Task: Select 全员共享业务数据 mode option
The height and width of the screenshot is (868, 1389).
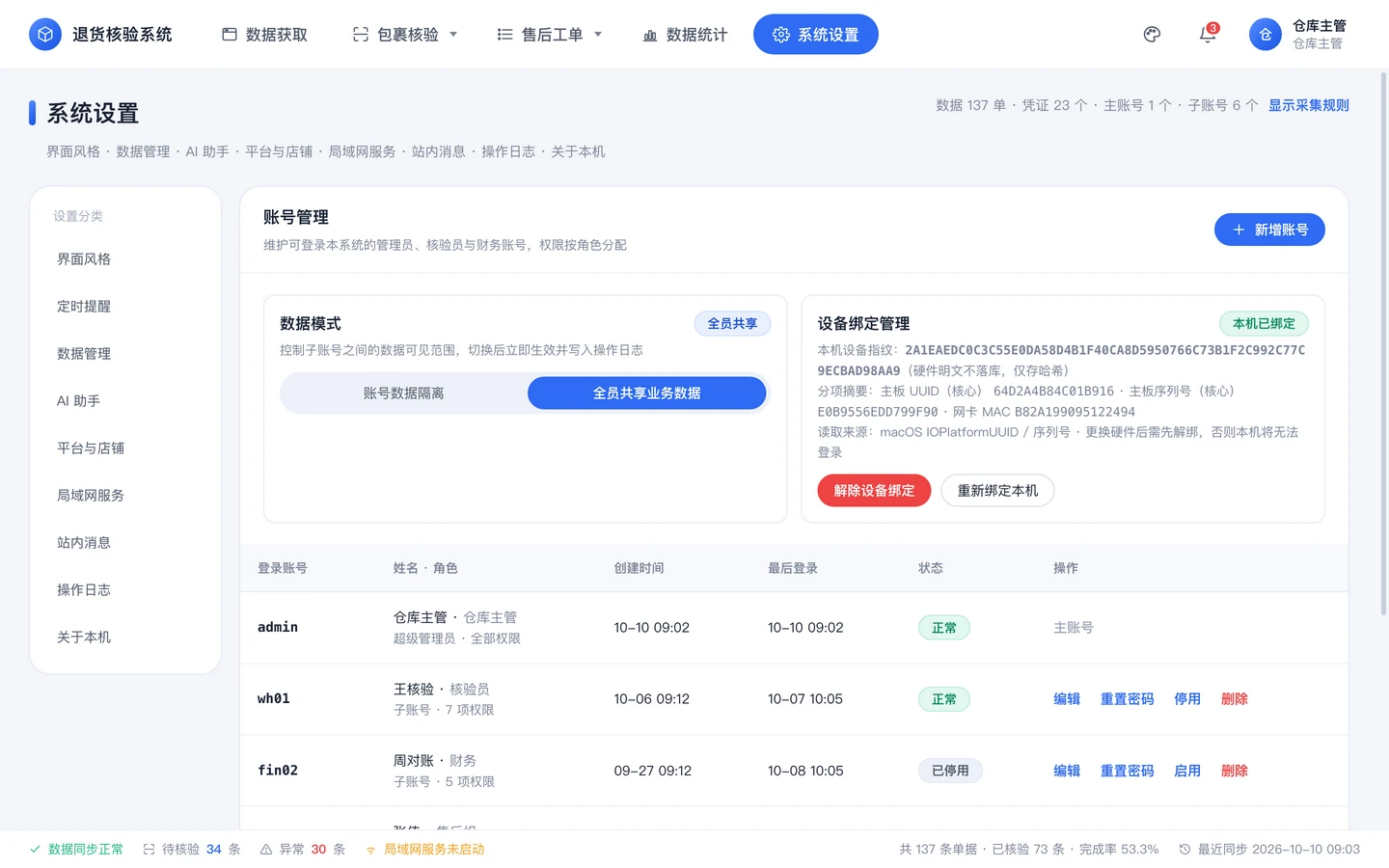Action: coord(647,393)
